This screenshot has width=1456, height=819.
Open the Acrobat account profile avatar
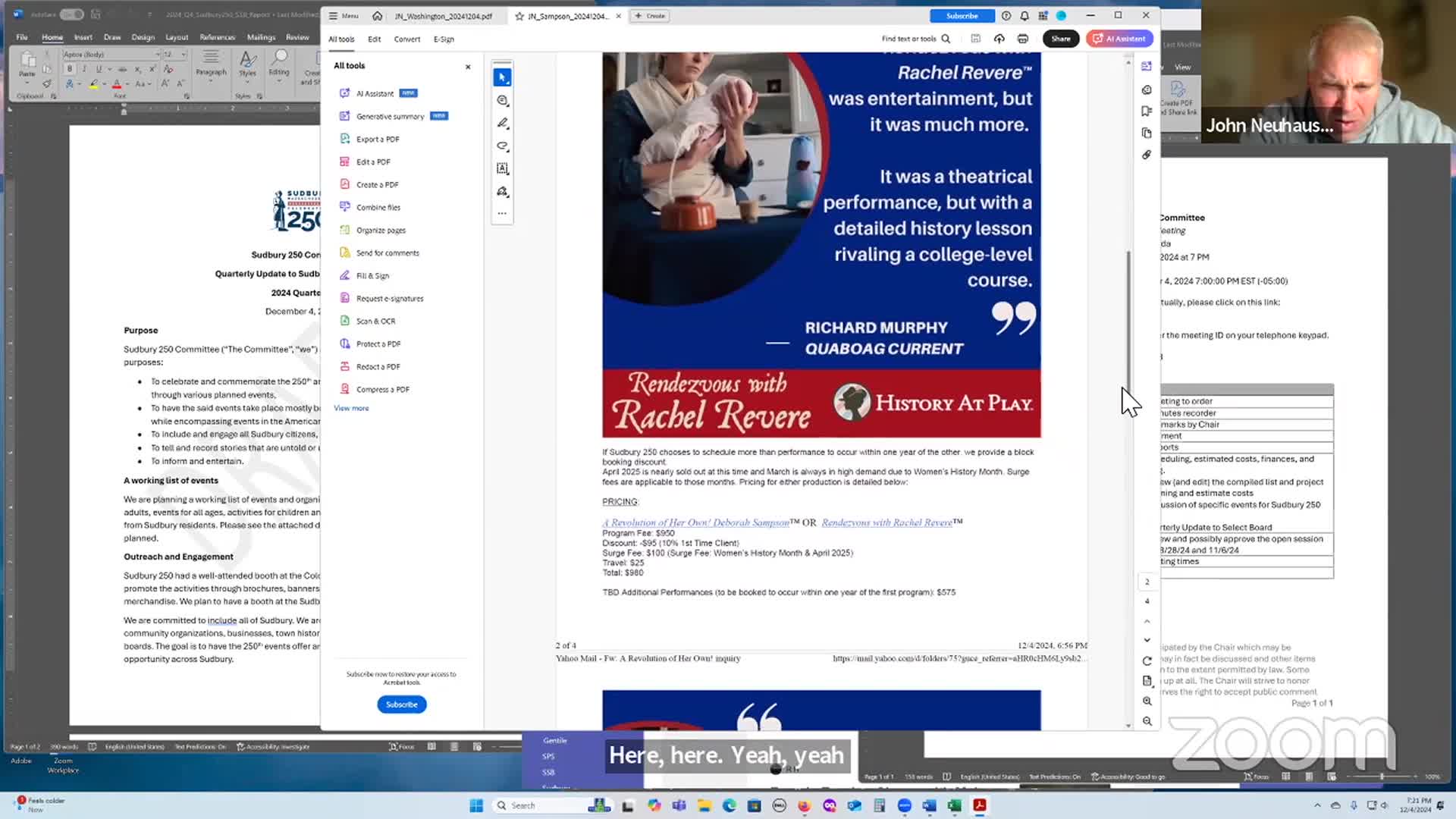click(1062, 16)
